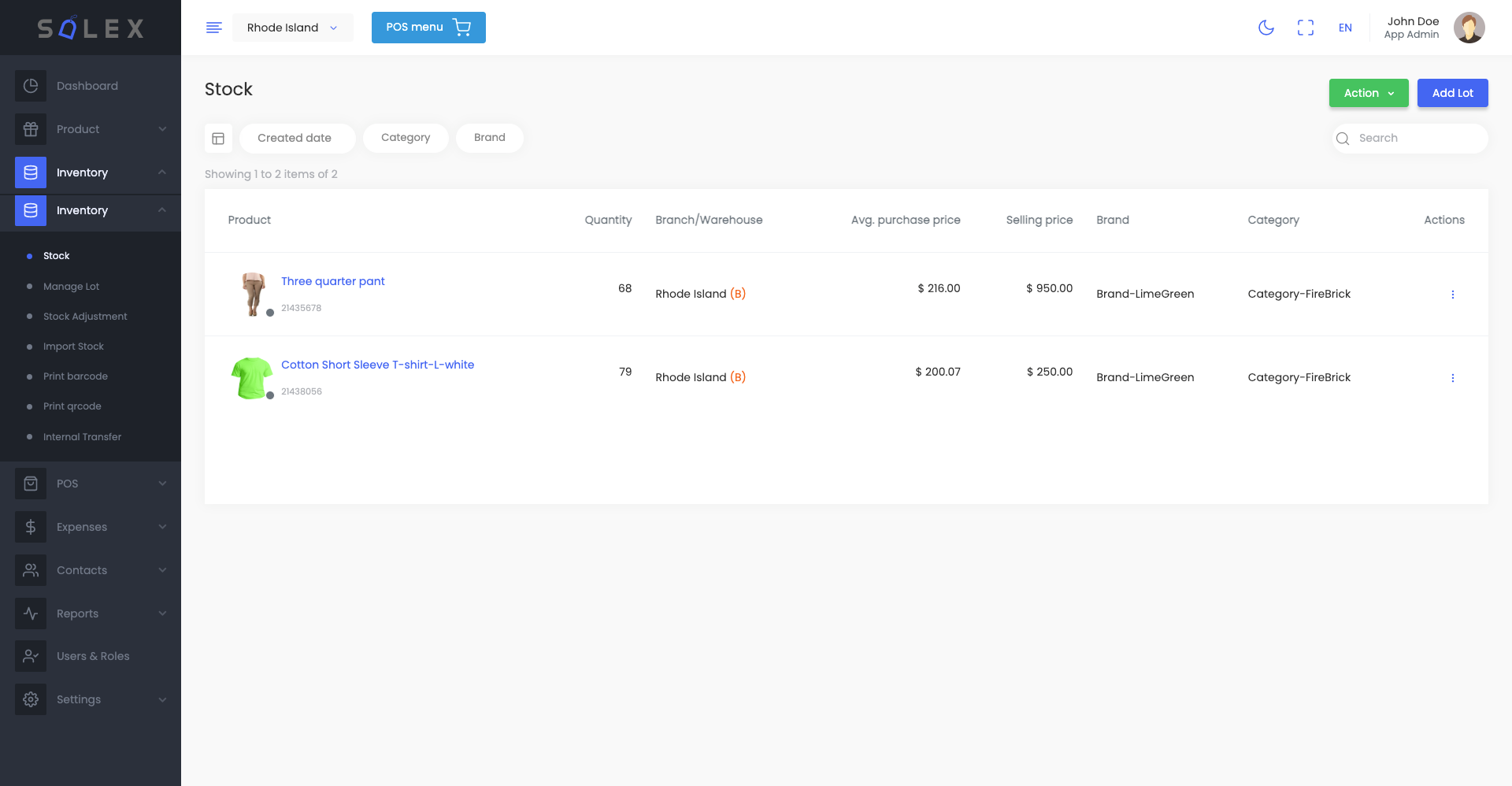Viewport: 1512px width, 786px height.
Task: Select Stock Adjustment in the sidebar
Action: tap(84, 316)
